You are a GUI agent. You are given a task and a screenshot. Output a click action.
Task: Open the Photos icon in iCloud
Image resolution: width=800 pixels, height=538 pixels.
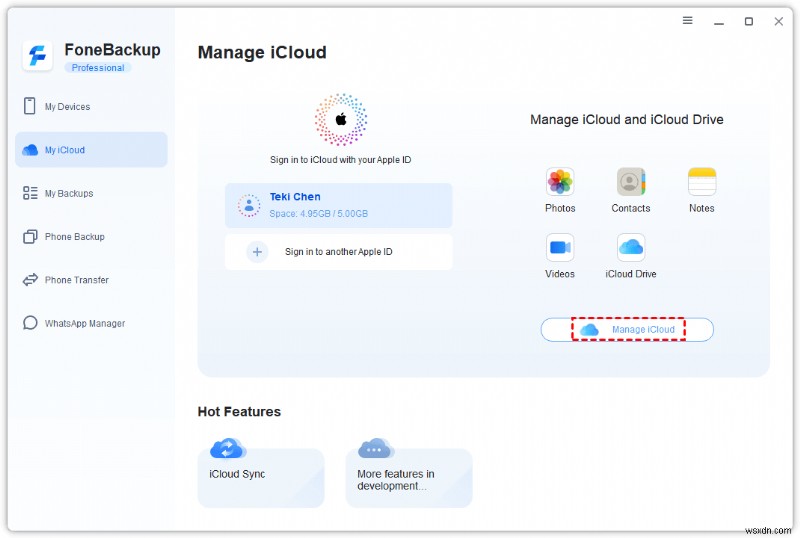point(560,182)
